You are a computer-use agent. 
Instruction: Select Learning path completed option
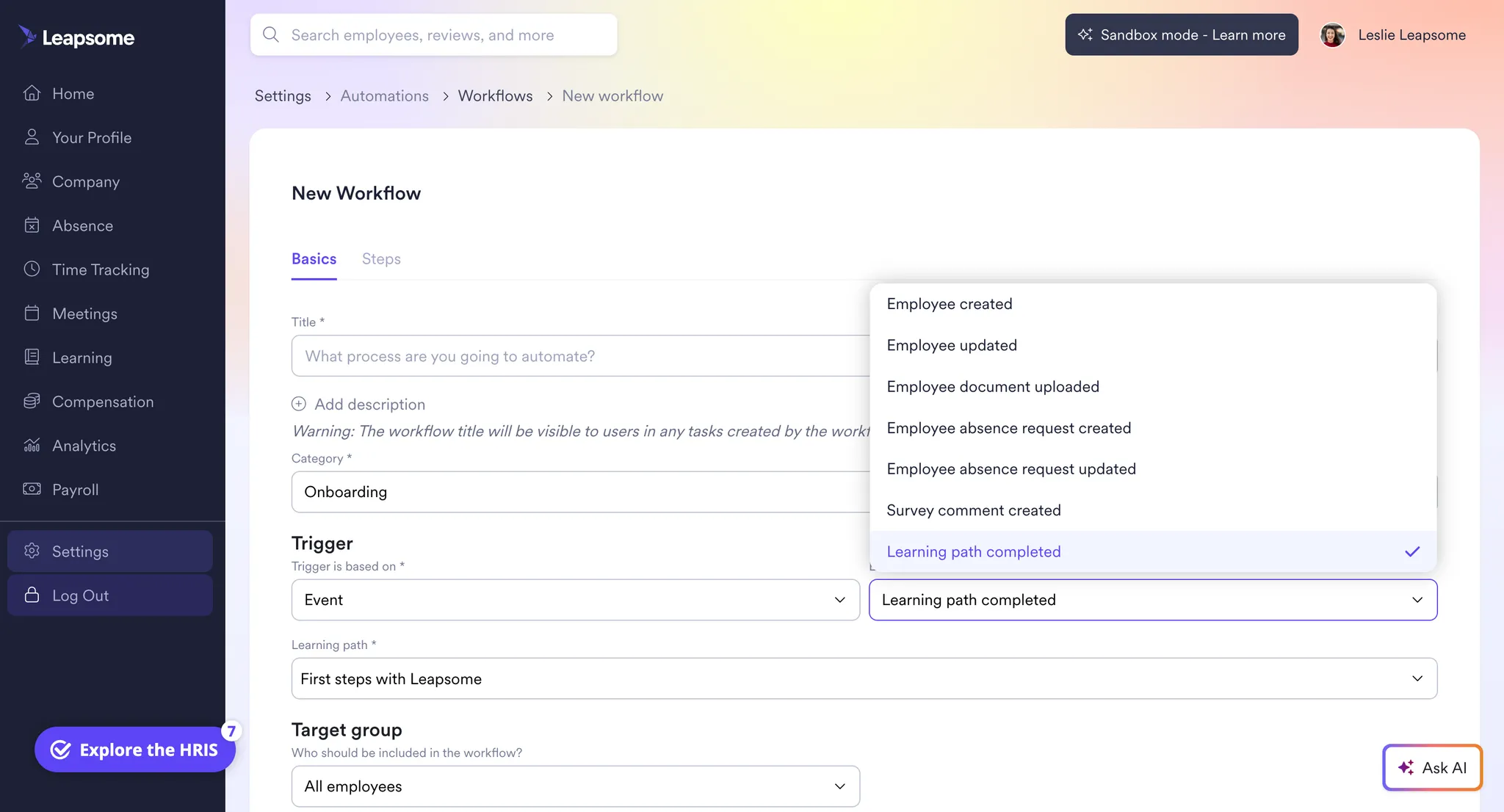pos(1153,551)
